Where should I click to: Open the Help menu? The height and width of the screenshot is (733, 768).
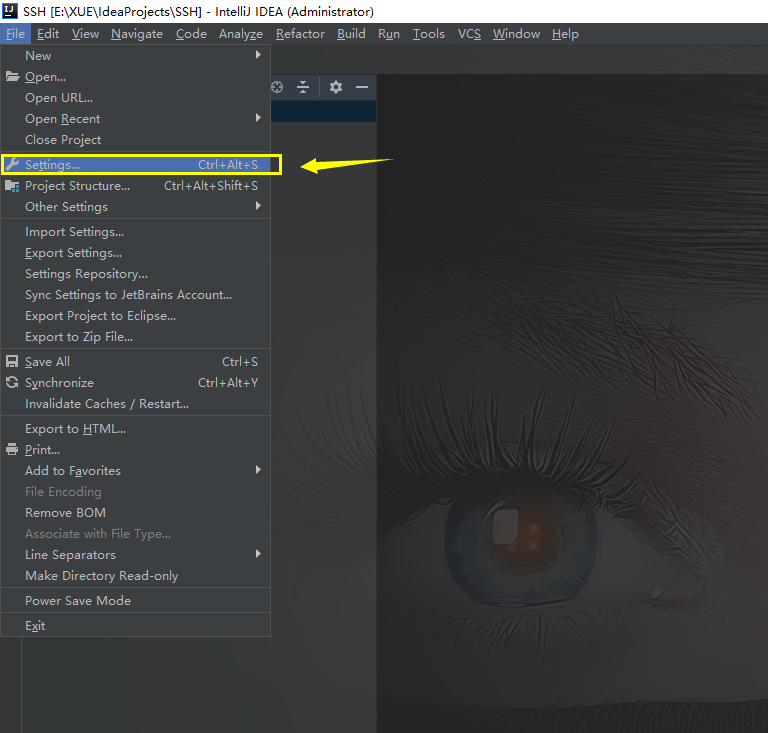click(x=565, y=34)
